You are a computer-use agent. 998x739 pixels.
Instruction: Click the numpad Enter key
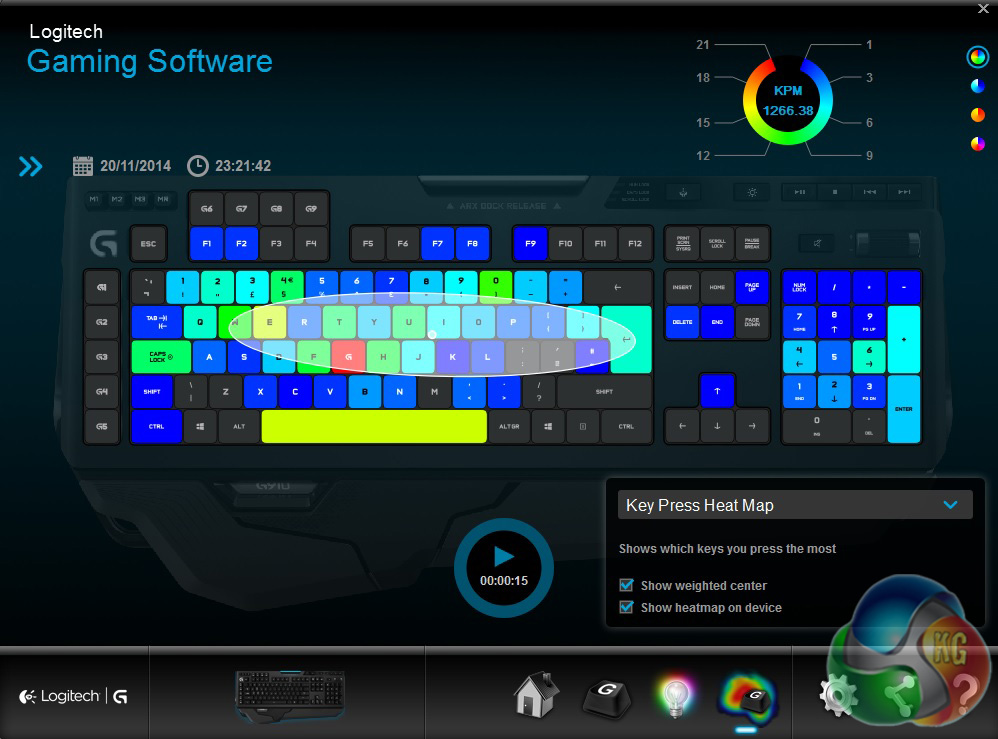point(904,409)
